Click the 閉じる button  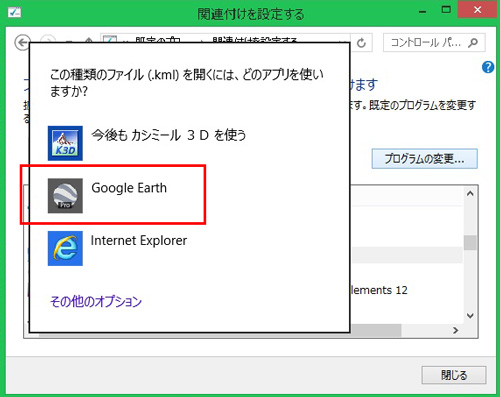pyautogui.click(x=454, y=375)
